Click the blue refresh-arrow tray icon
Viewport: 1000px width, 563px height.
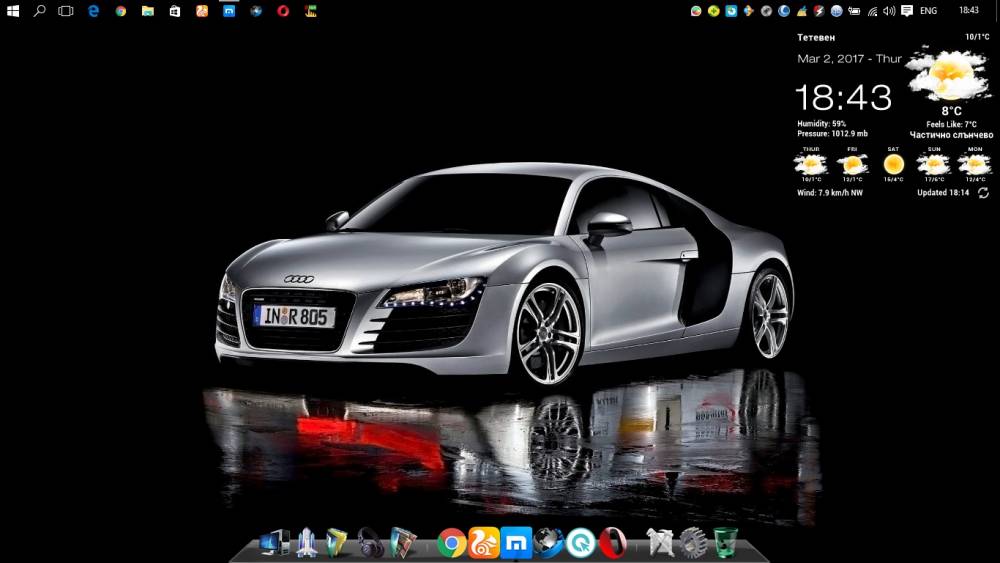tap(732, 11)
